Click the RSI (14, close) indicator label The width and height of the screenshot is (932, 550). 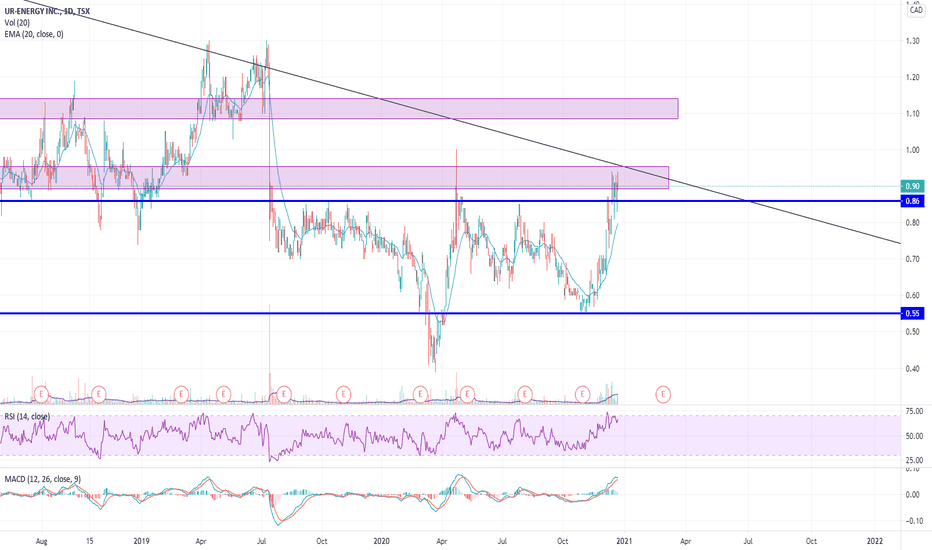27,416
